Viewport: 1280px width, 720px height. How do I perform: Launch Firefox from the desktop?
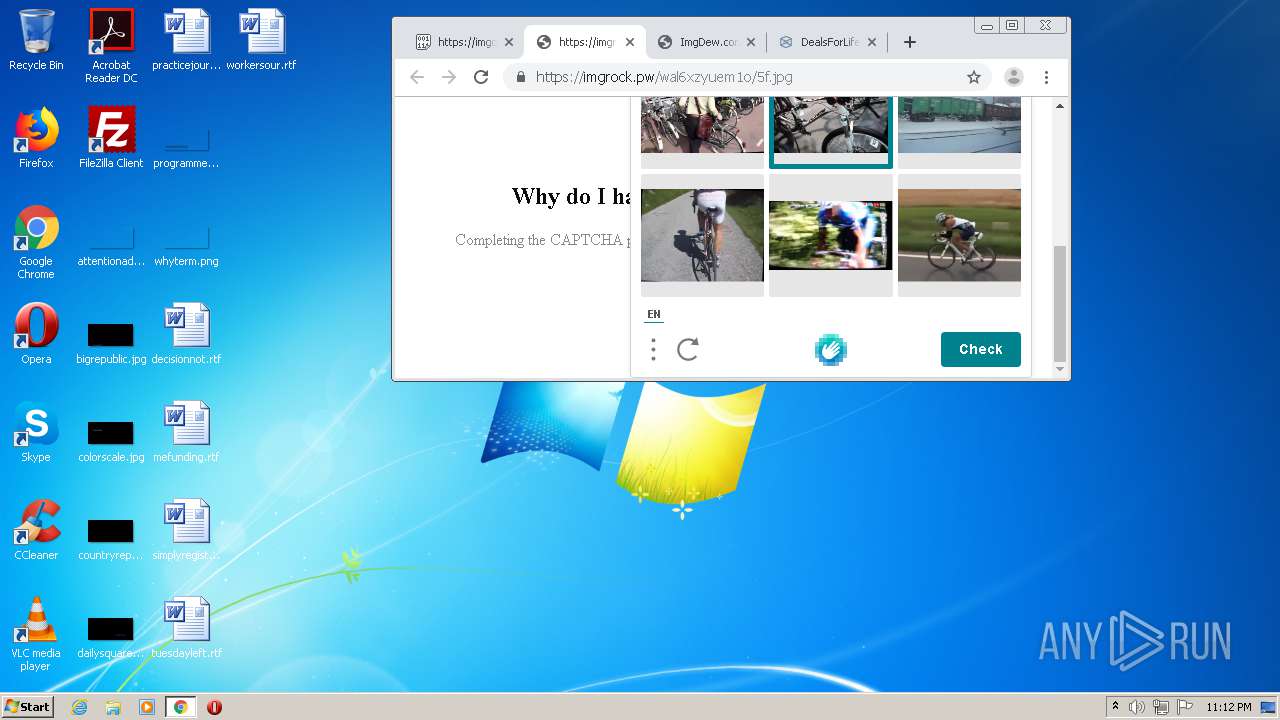pos(36,138)
